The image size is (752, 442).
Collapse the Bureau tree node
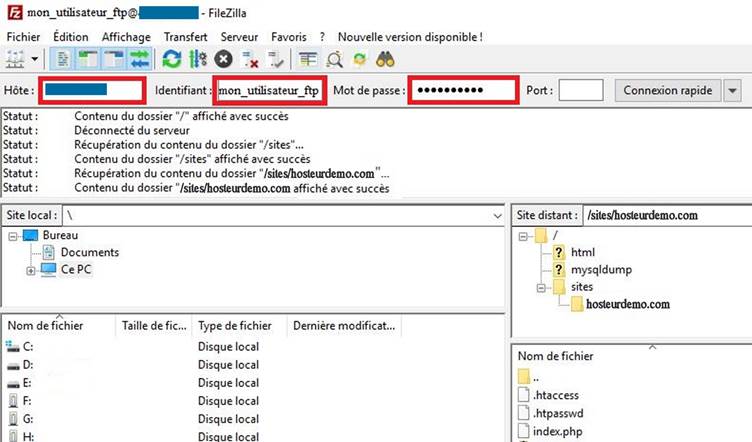pyautogui.click(x=13, y=236)
